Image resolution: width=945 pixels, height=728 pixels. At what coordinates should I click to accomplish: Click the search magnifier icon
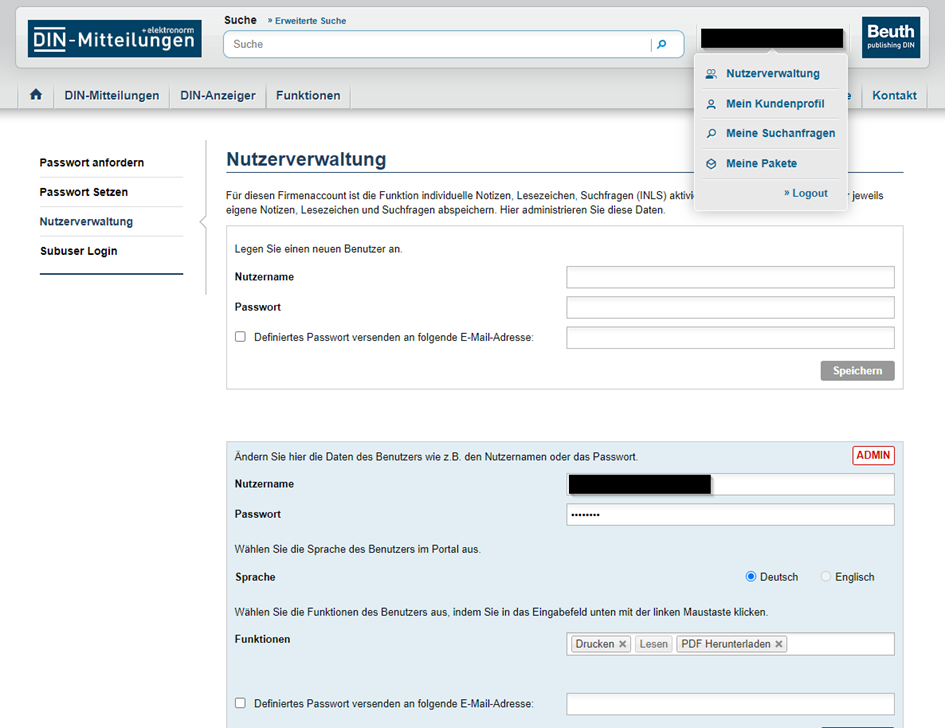pyautogui.click(x=661, y=44)
